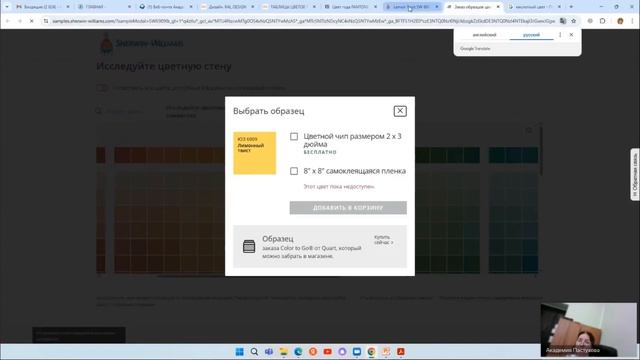Image resolution: width=640 pixels, height=360 pixels.
Task: Open Microsoft Edge from the taskbar
Action: [x=298, y=351]
